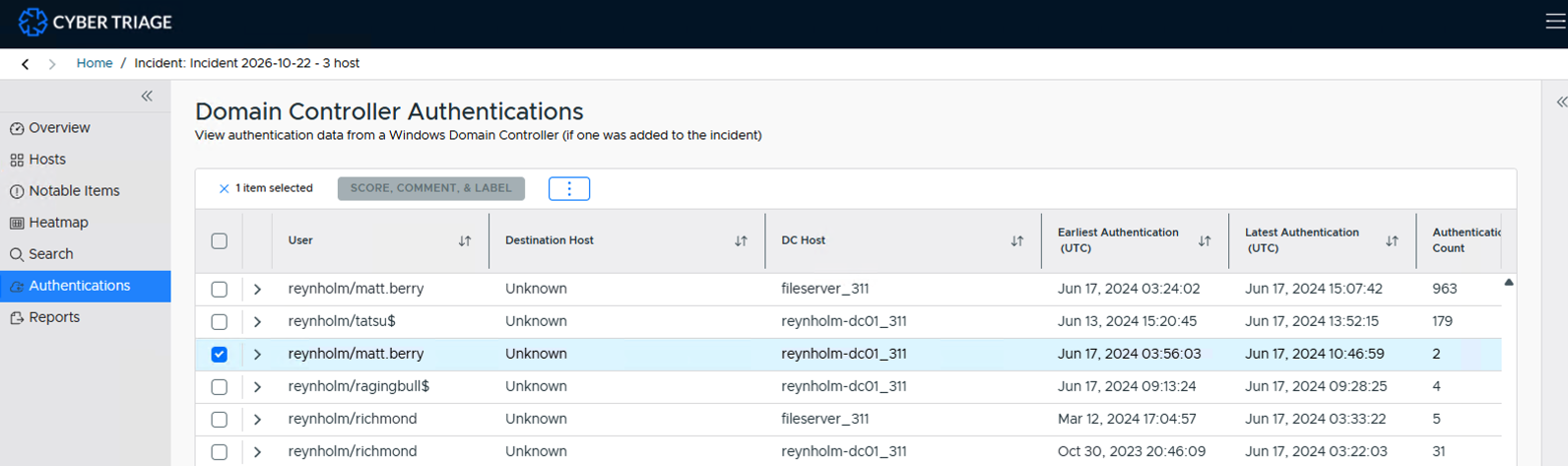Image resolution: width=1568 pixels, height=466 pixels.
Task: Toggle the select-all header checkbox
Action: pos(219,241)
